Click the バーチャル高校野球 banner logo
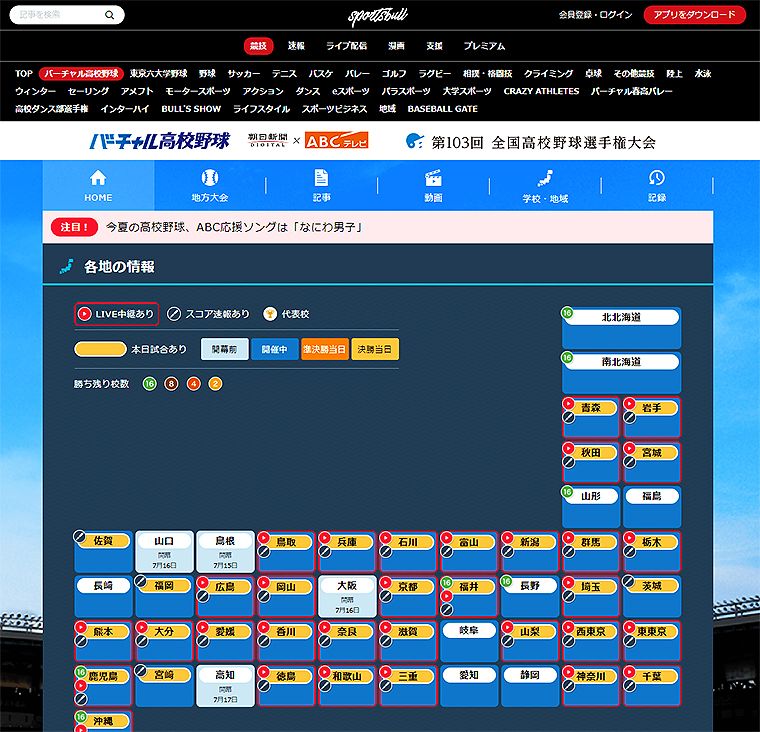 160,141
